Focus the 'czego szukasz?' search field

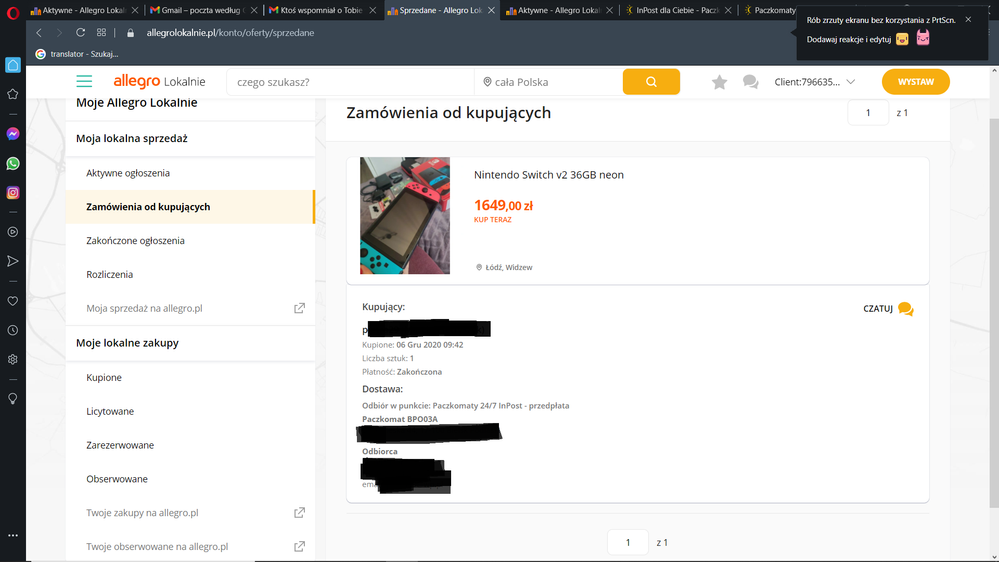[350, 82]
